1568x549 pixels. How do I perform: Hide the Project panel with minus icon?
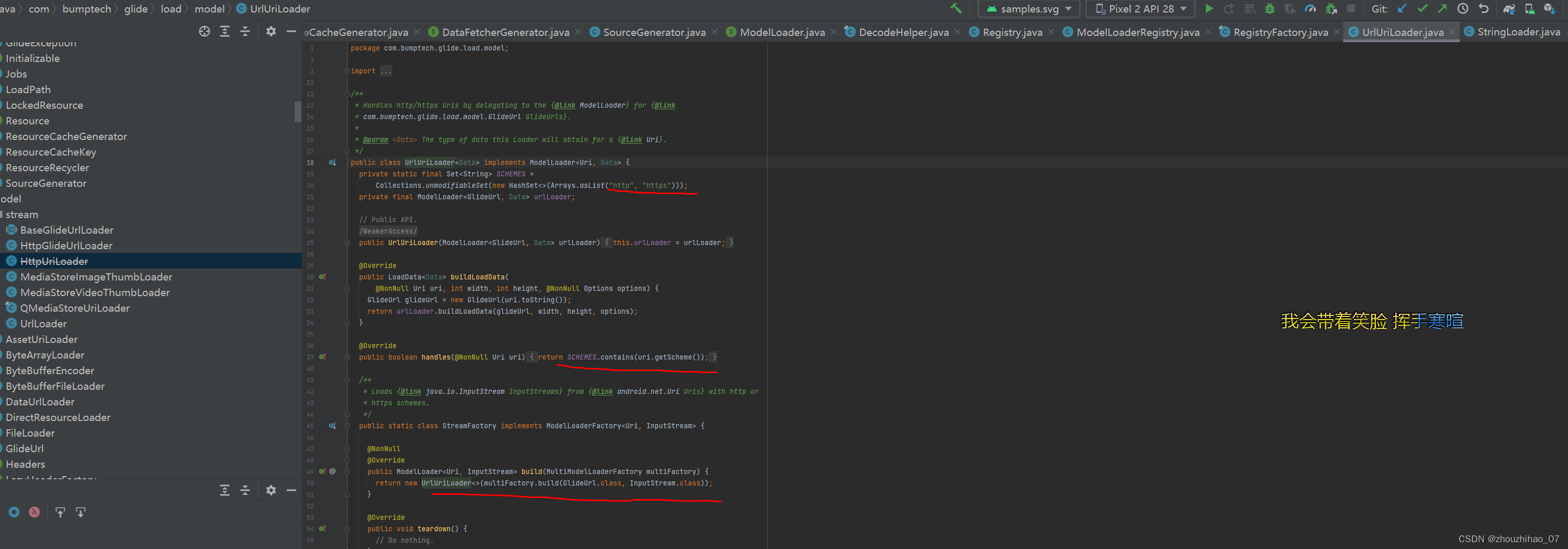pos(291,31)
